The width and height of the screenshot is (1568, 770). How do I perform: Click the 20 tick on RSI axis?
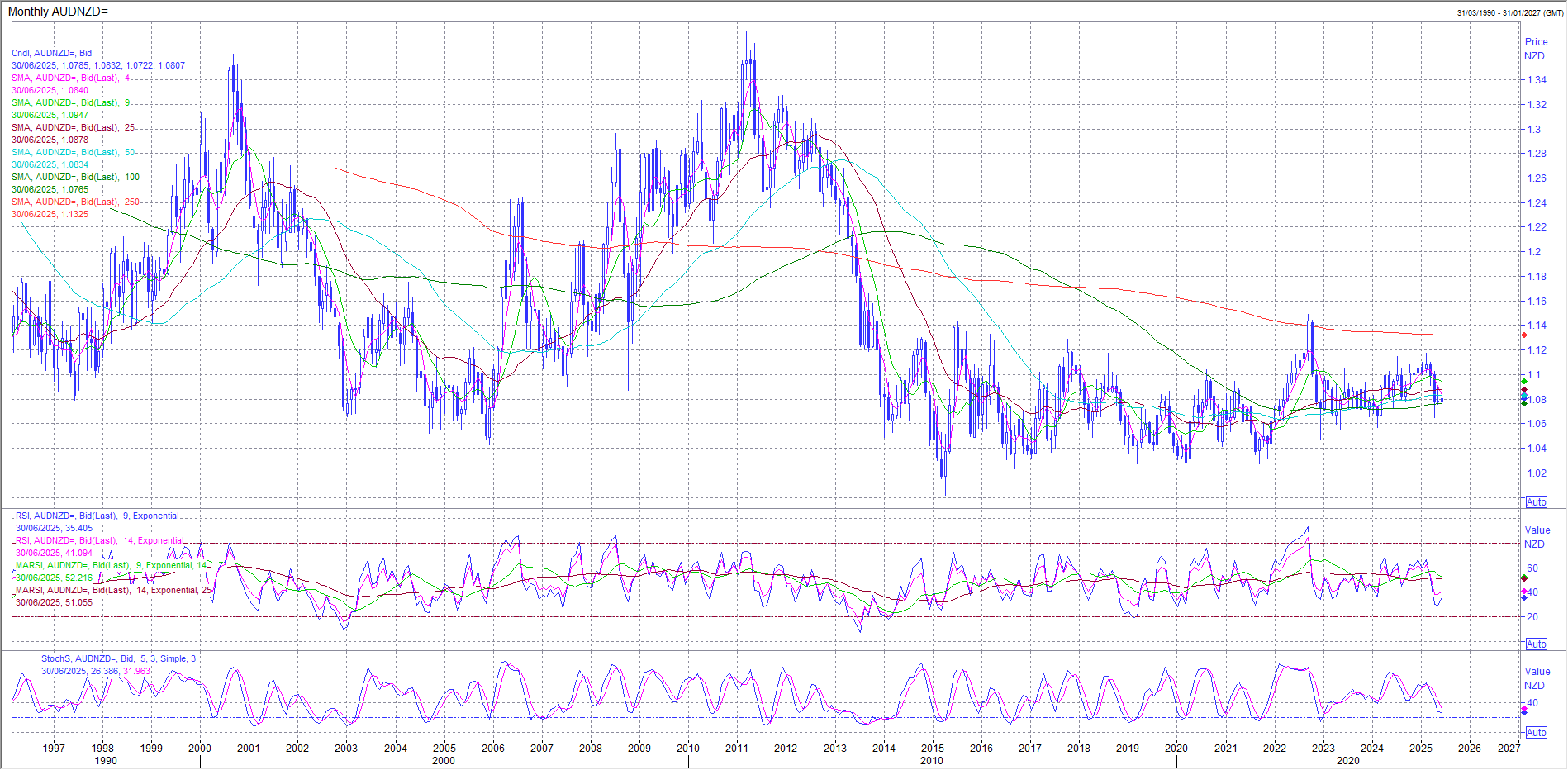coord(1532,617)
